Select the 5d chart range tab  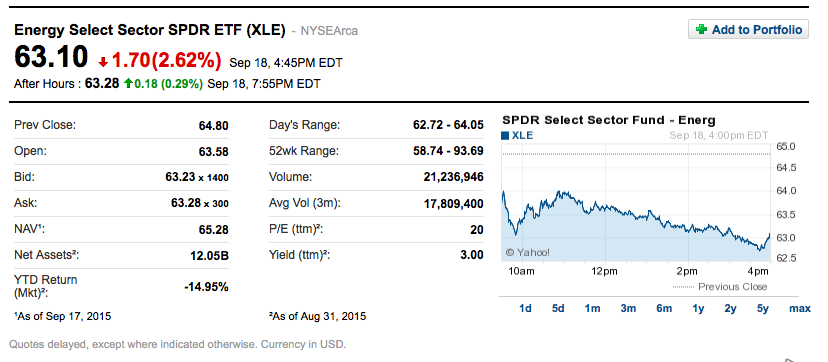[558, 309]
